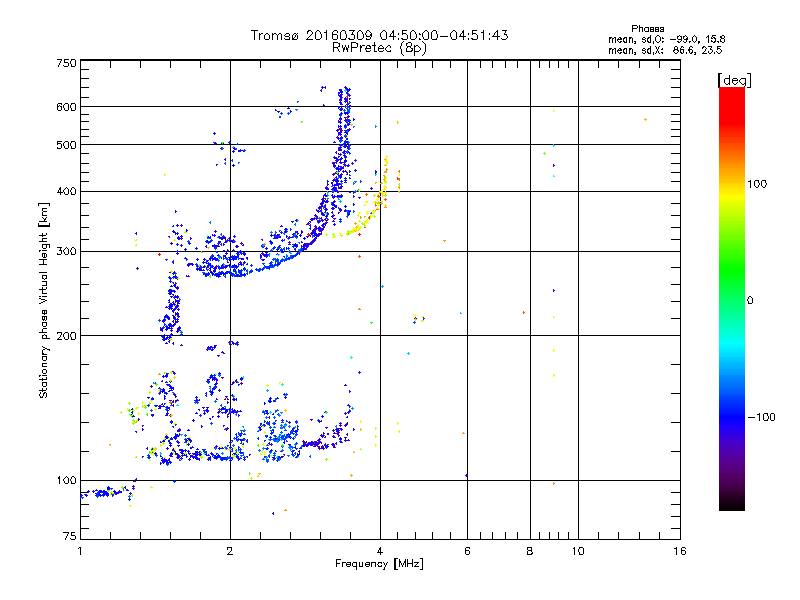Click the y-axis tick value '200'

point(66,336)
